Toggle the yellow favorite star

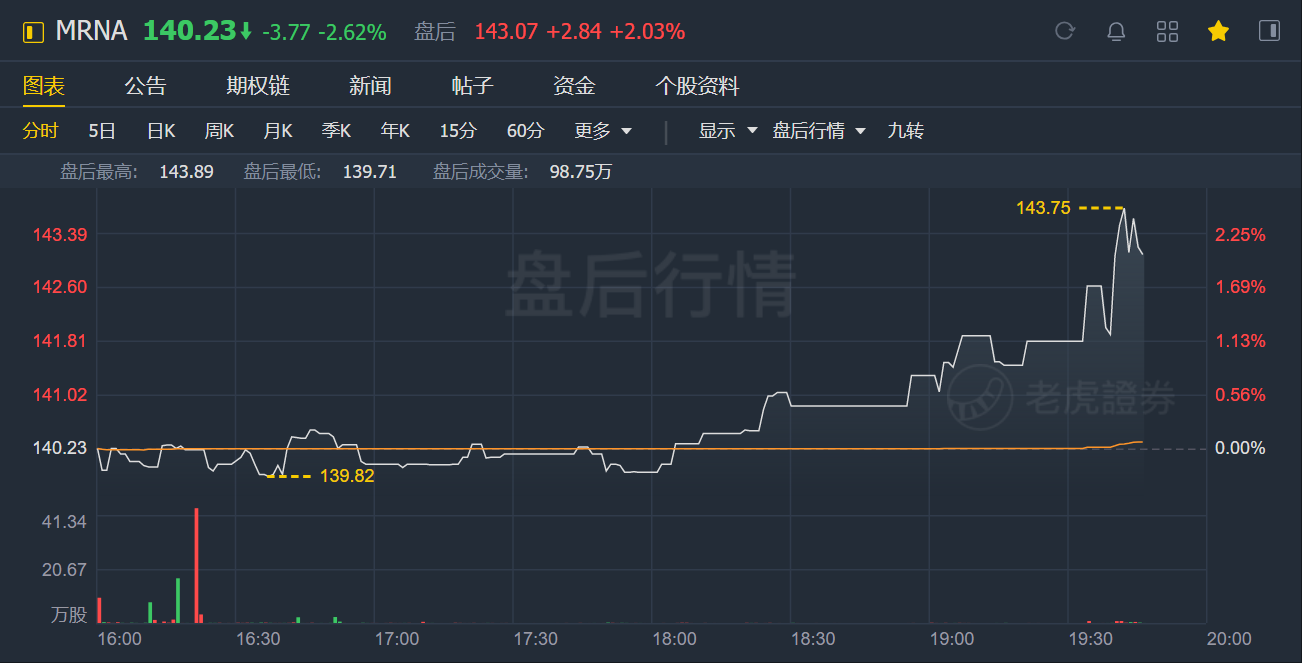coord(1218,31)
